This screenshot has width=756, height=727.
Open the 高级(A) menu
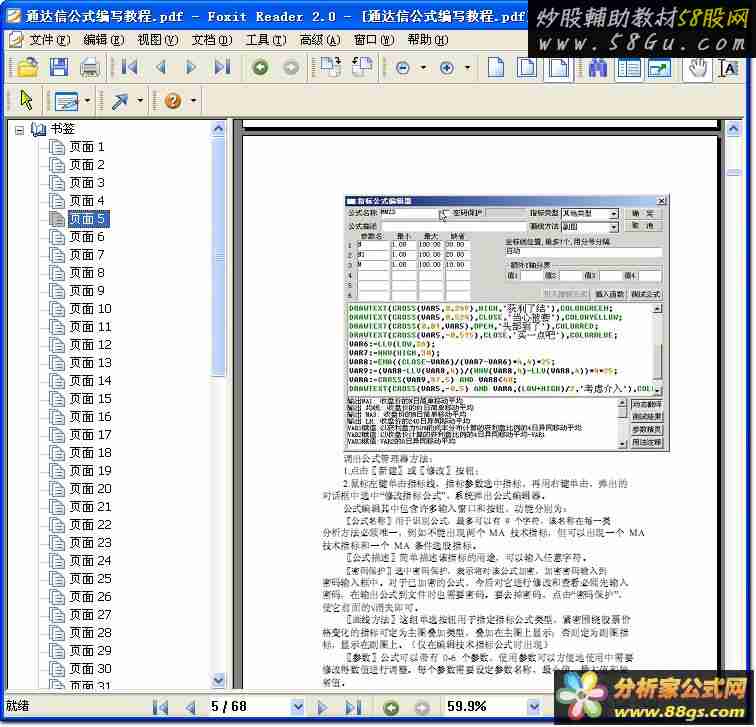pyautogui.click(x=320, y=40)
